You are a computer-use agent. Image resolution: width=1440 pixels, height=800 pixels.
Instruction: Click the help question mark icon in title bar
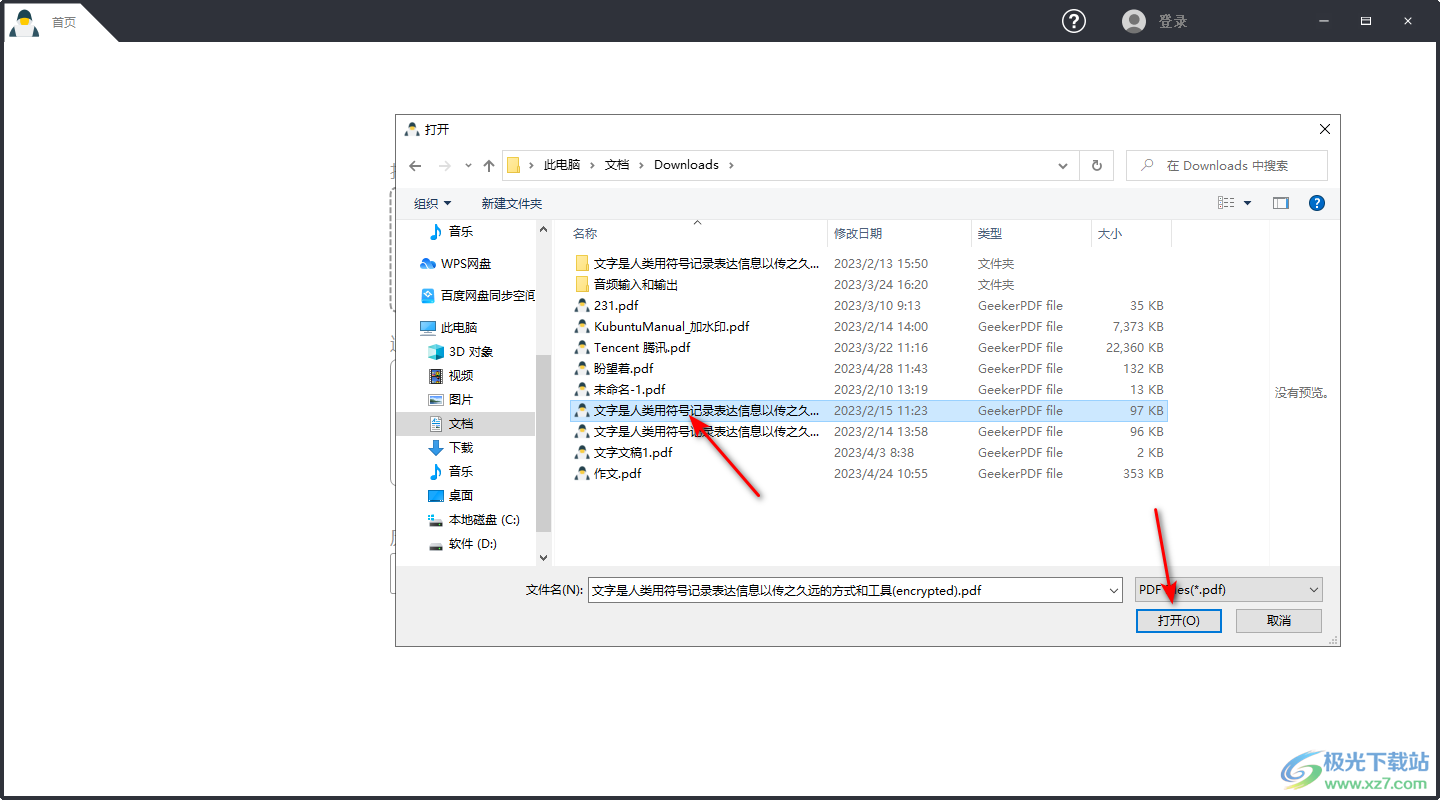point(1073,21)
